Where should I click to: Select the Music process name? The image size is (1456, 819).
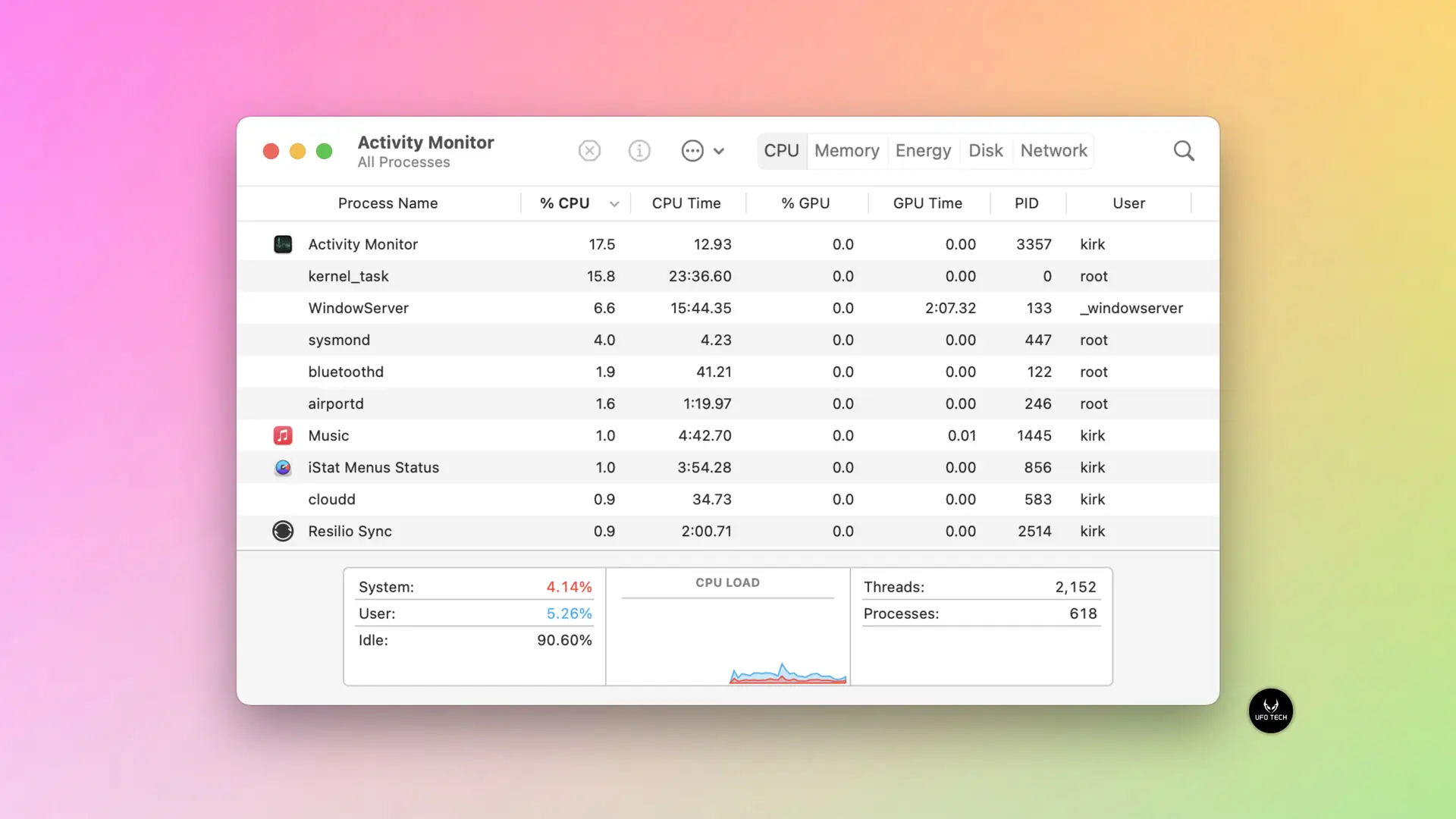[x=328, y=435]
